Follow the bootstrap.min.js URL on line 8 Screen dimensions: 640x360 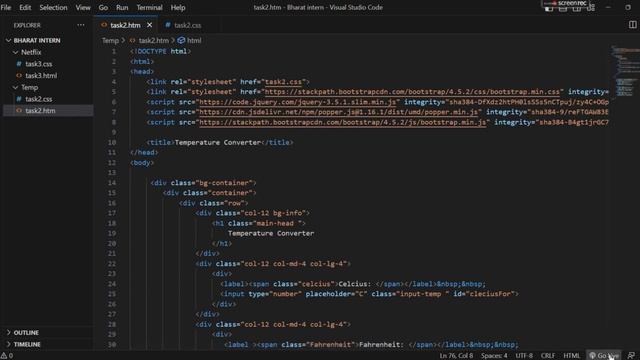pyautogui.click(x=342, y=122)
